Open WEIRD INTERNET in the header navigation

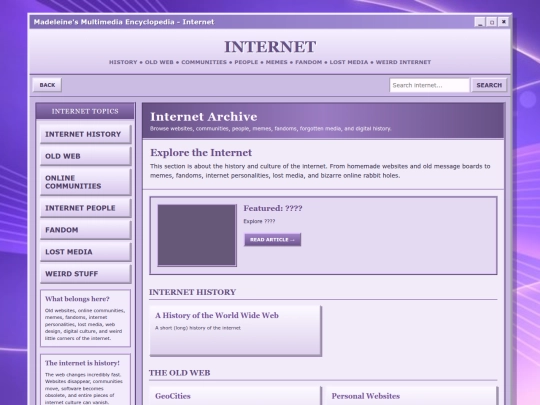[x=403, y=62]
